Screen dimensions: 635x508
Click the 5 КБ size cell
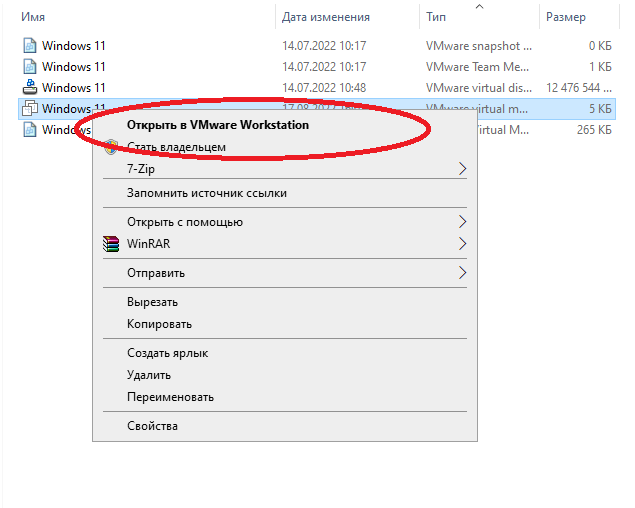coord(600,109)
